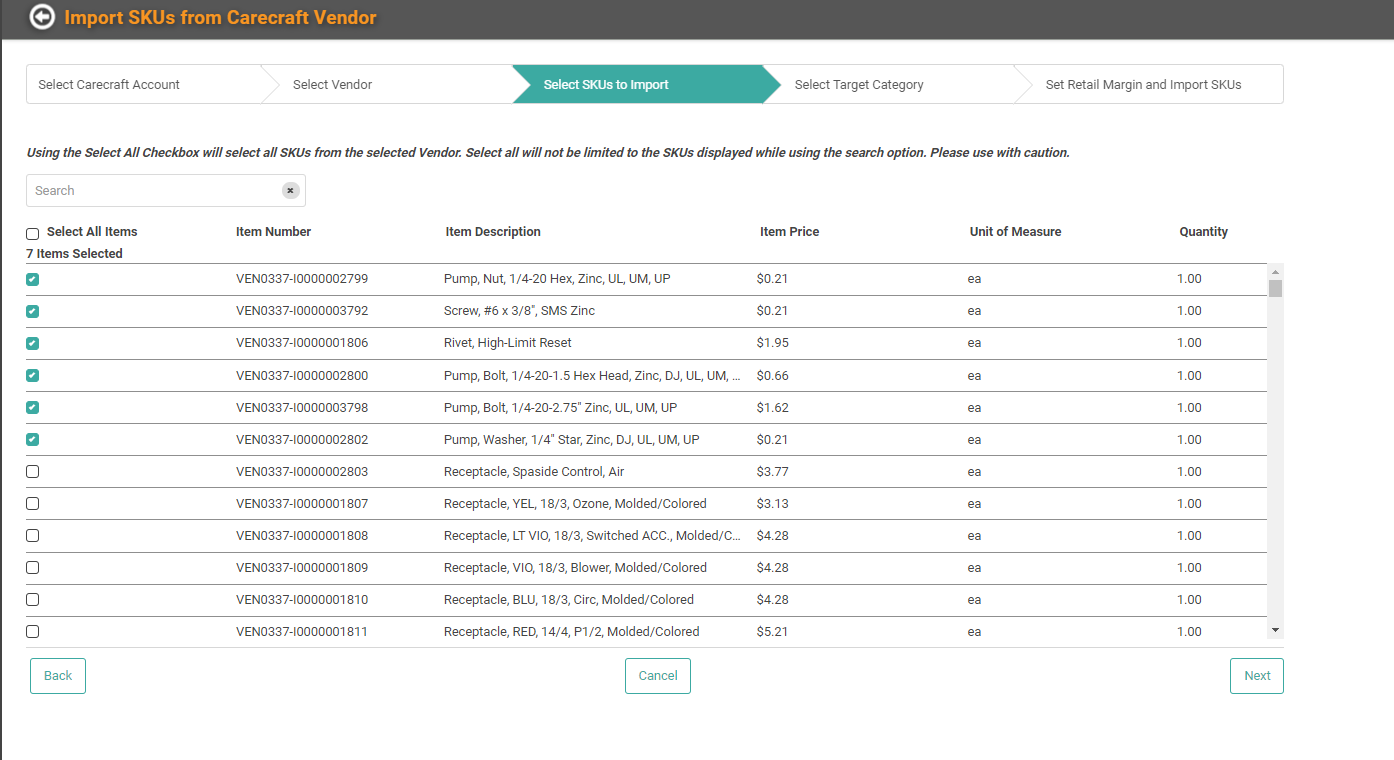Uncheck the Rivet, High-Limit Reset checkbox

(33, 343)
